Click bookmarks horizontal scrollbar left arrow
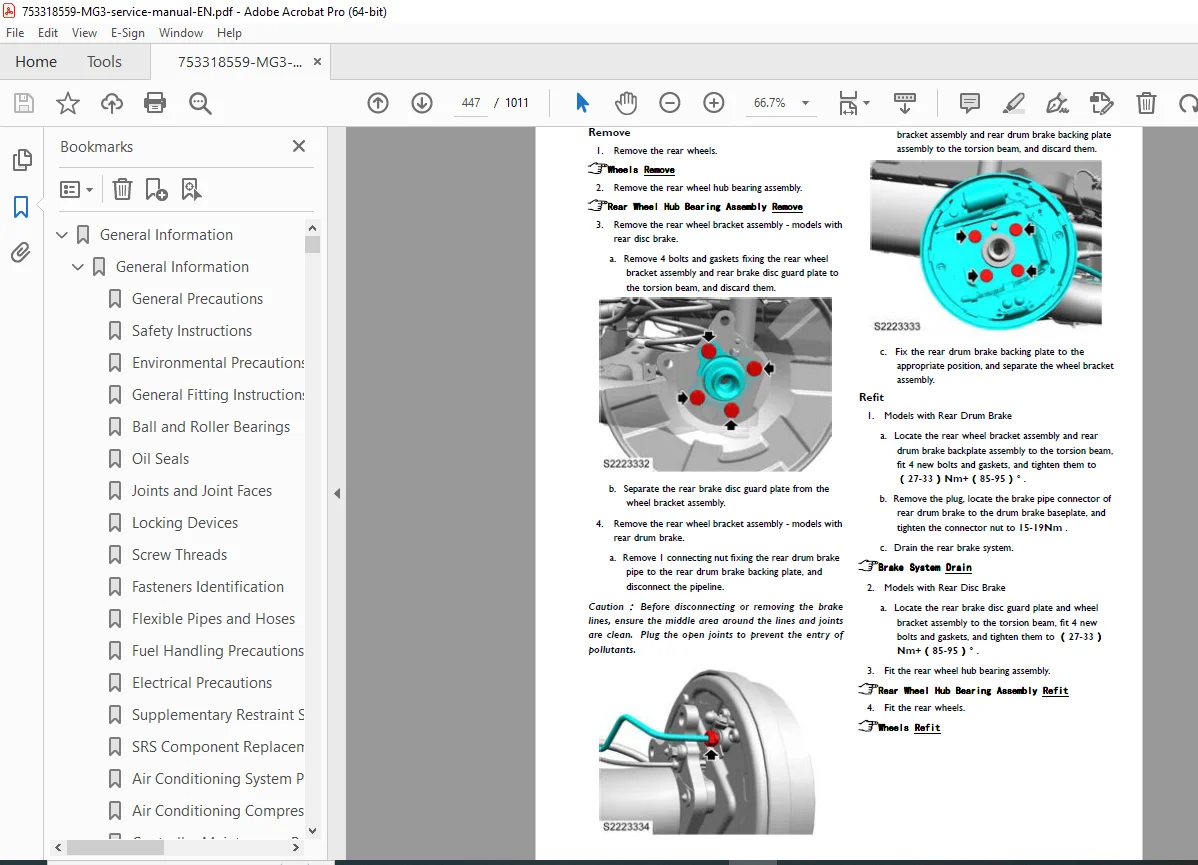The image size is (1198, 865). click(x=58, y=847)
